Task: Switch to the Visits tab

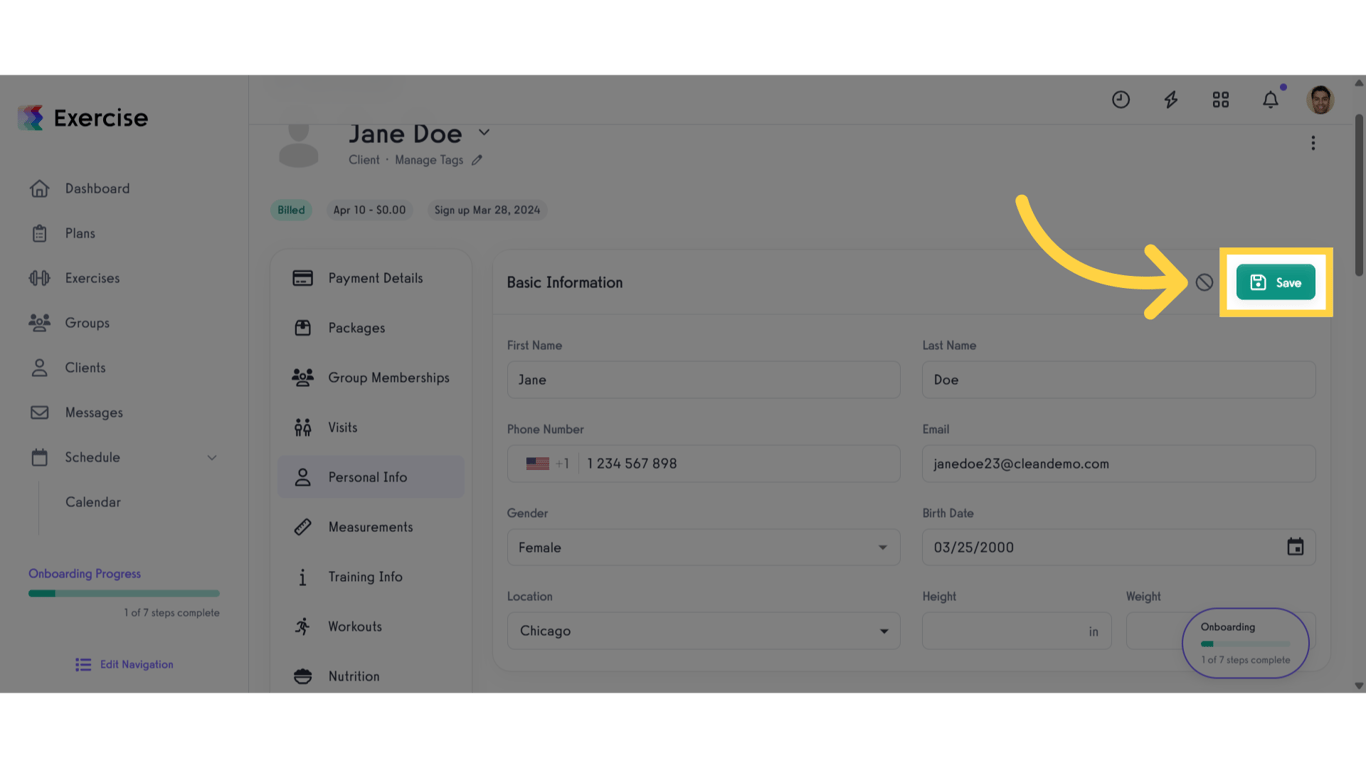Action: (x=371, y=428)
